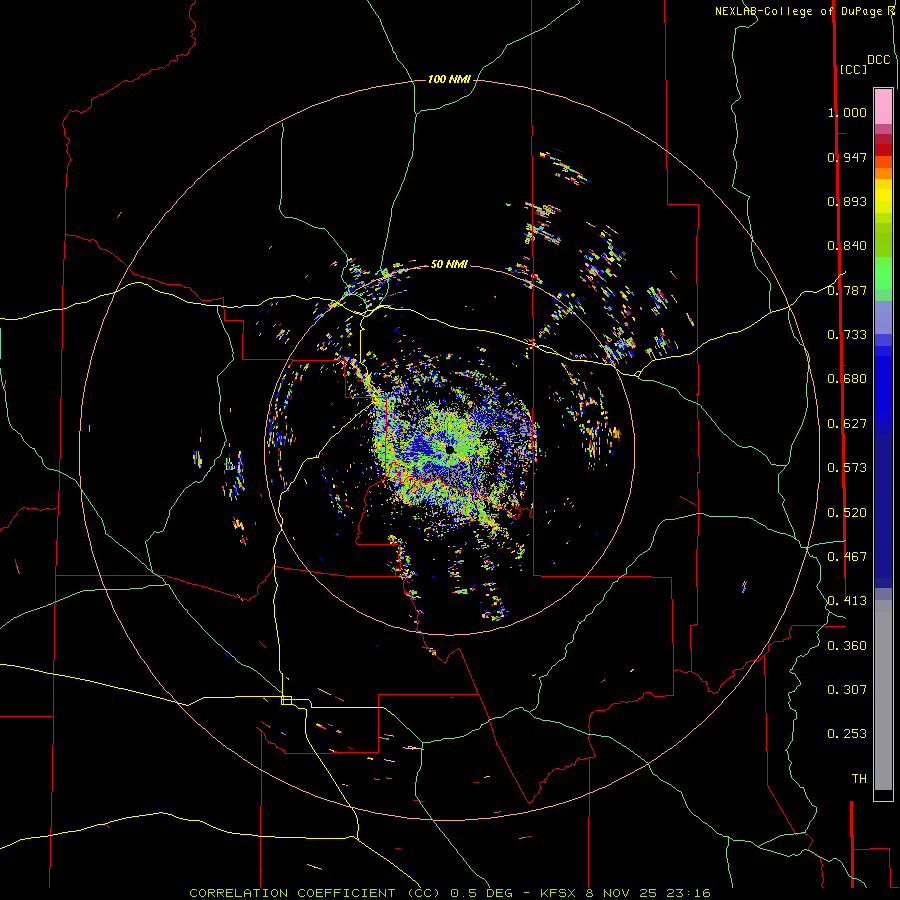Click the 0.840 legend value

coord(847,246)
